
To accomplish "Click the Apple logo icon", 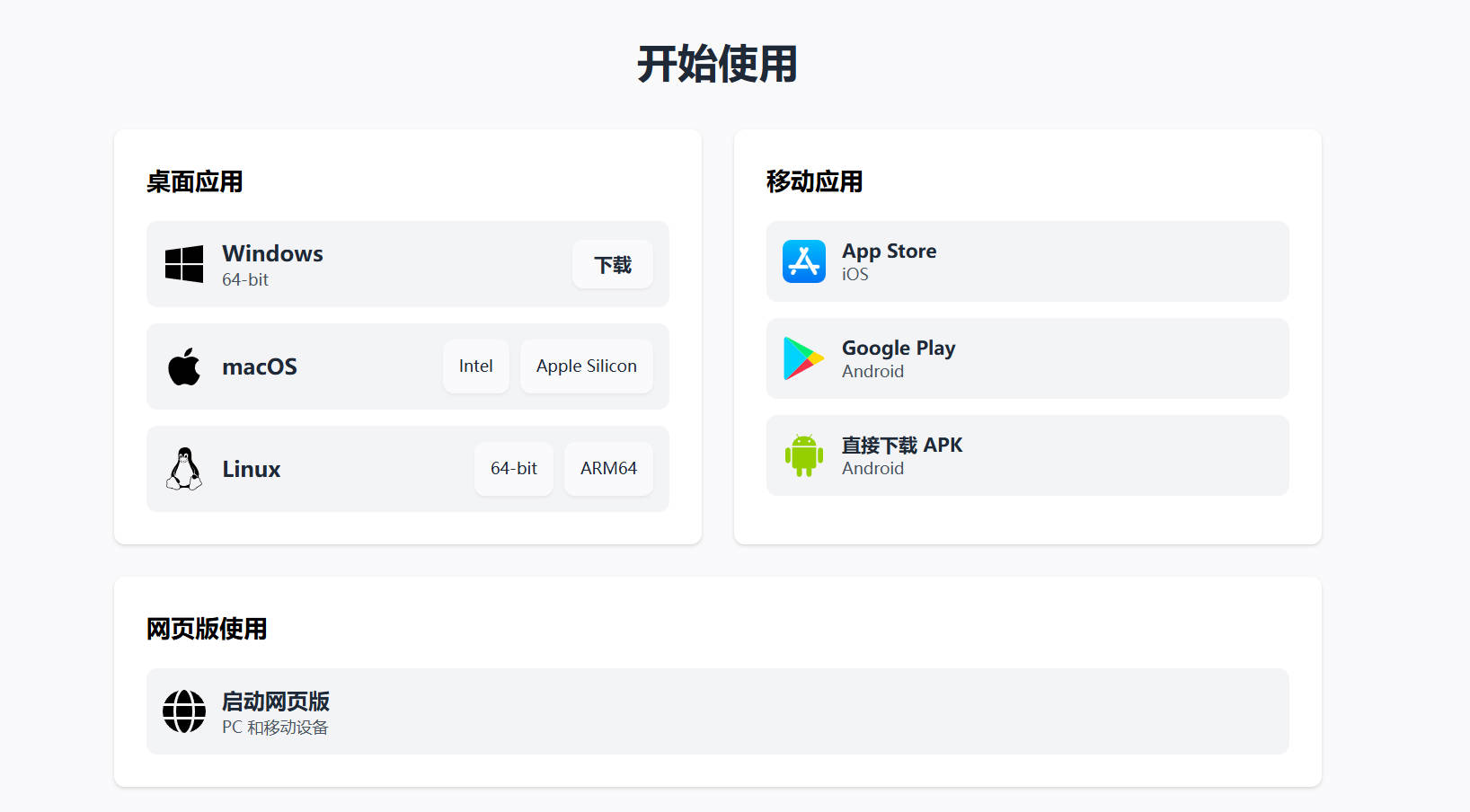I will point(184,366).
